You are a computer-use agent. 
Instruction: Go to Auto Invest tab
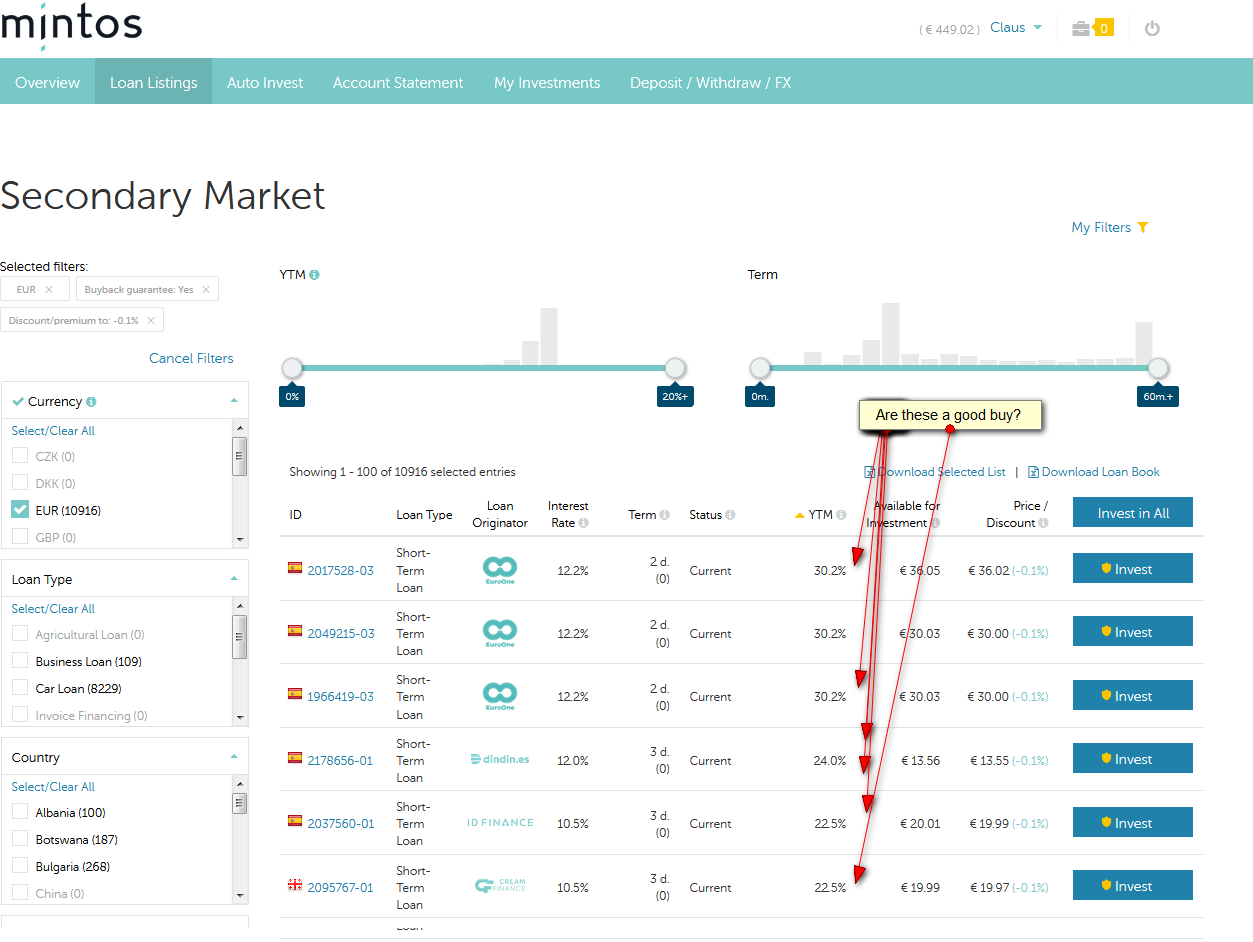(265, 83)
